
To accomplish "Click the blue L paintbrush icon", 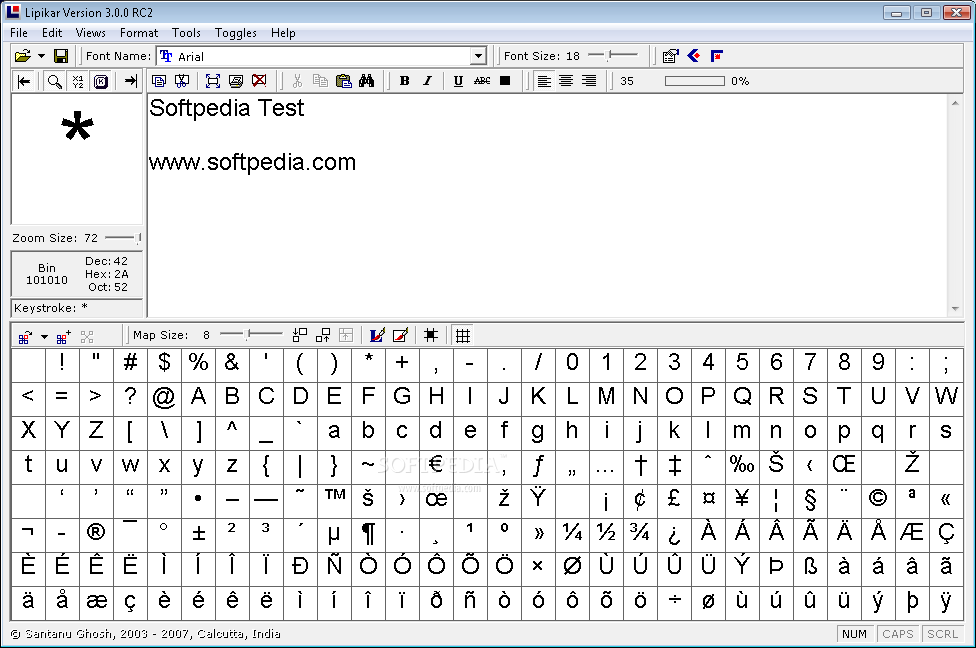I will (x=377, y=336).
